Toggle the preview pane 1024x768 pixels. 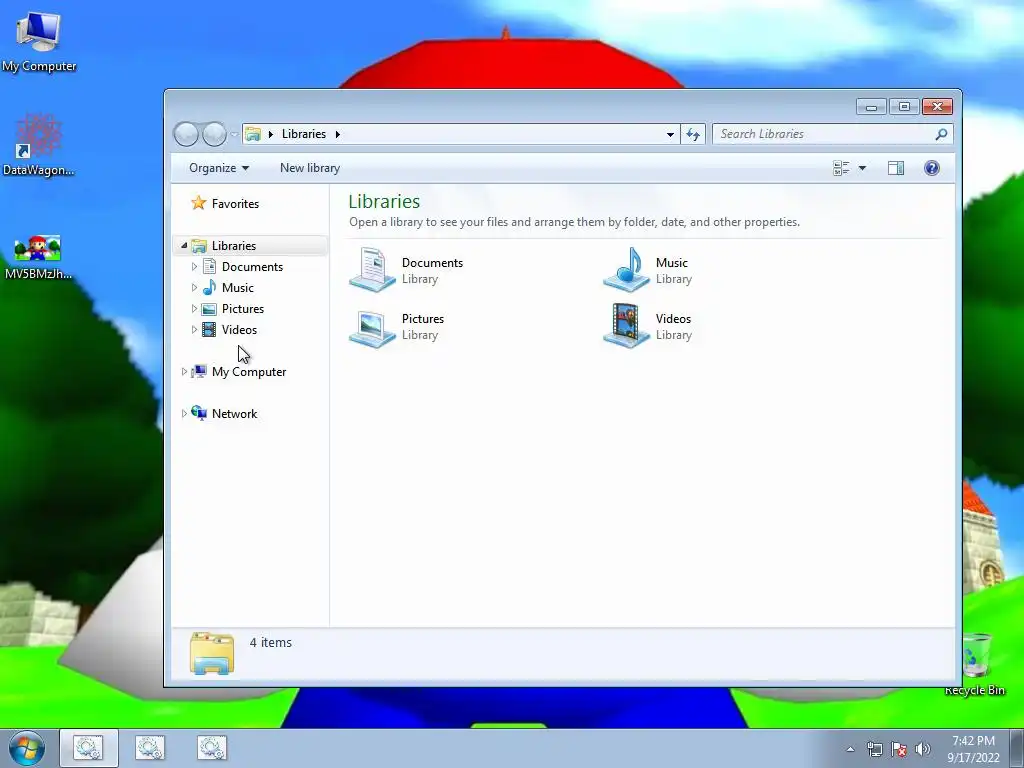click(x=896, y=168)
